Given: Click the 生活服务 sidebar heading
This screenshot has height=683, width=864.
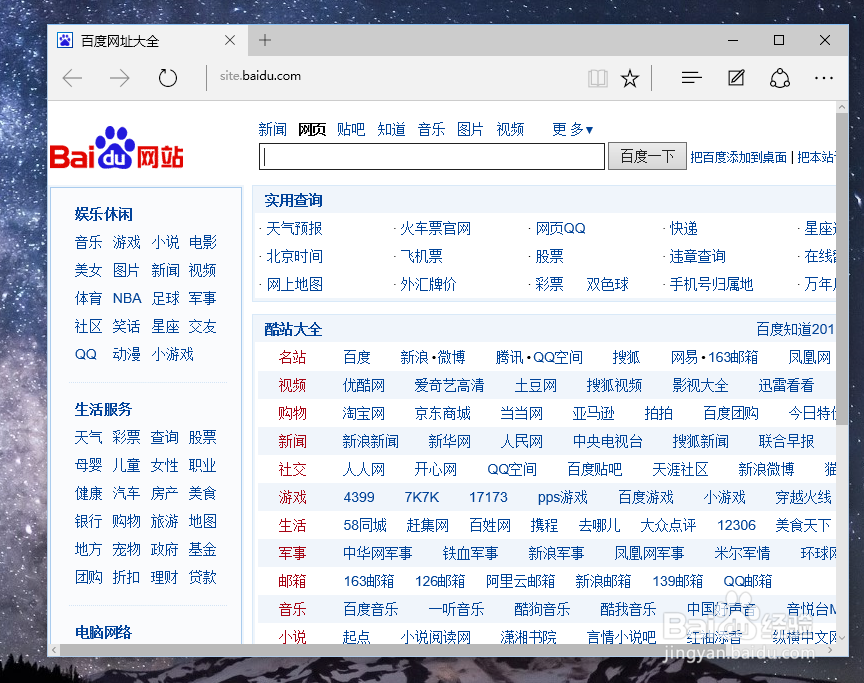Looking at the screenshot, I should click(104, 410).
